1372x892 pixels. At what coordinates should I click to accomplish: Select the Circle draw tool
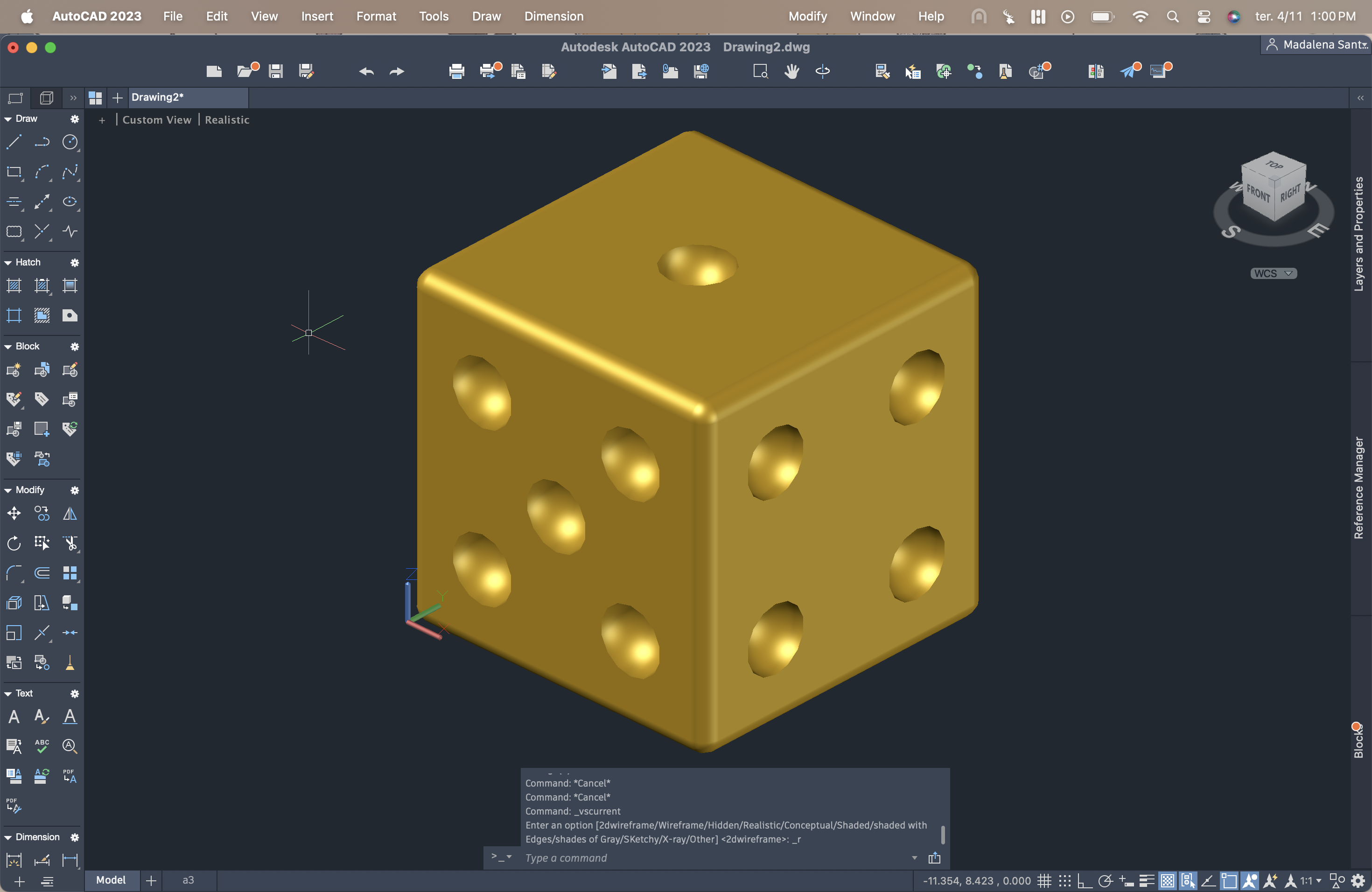point(70,142)
